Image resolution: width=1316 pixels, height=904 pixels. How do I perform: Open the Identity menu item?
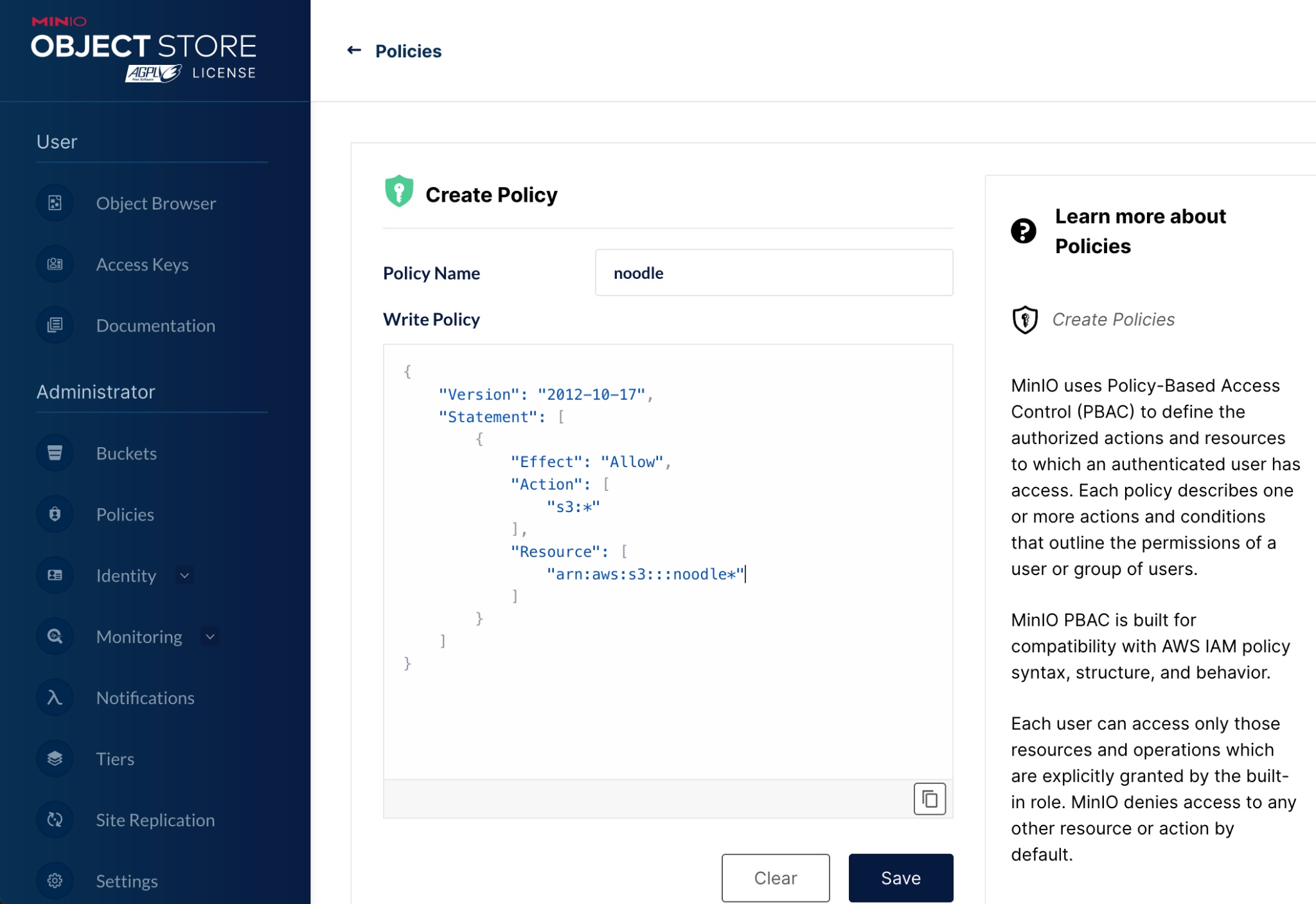[126, 575]
